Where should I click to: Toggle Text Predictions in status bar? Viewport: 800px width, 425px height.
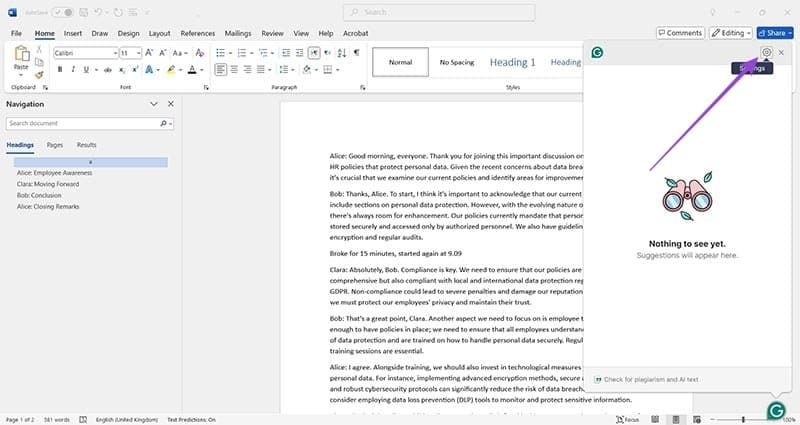tap(195, 419)
